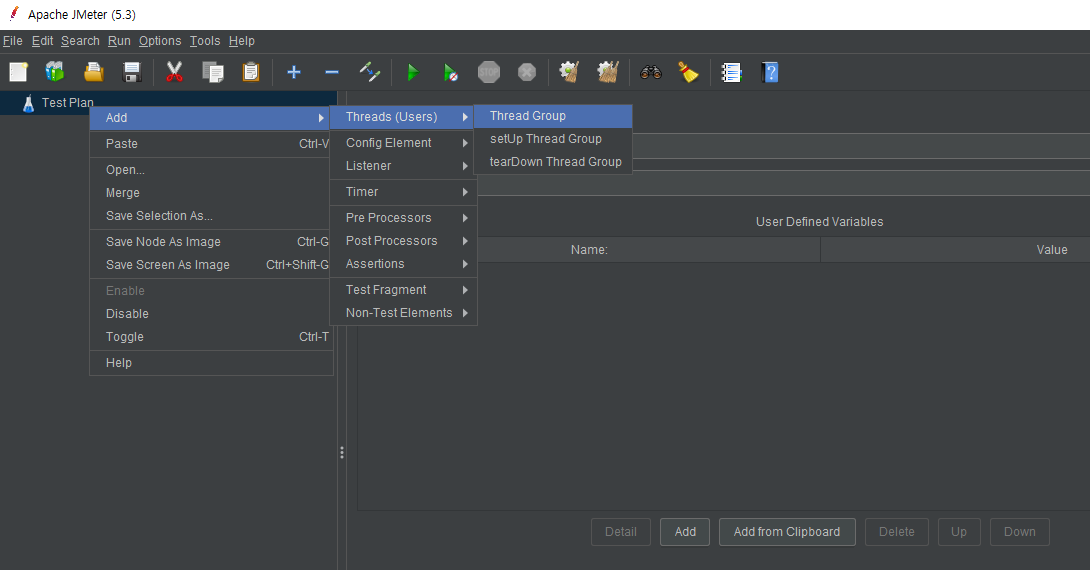Click the Stop test icon
Viewport: 1090px width, 570px height.
pos(489,72)
